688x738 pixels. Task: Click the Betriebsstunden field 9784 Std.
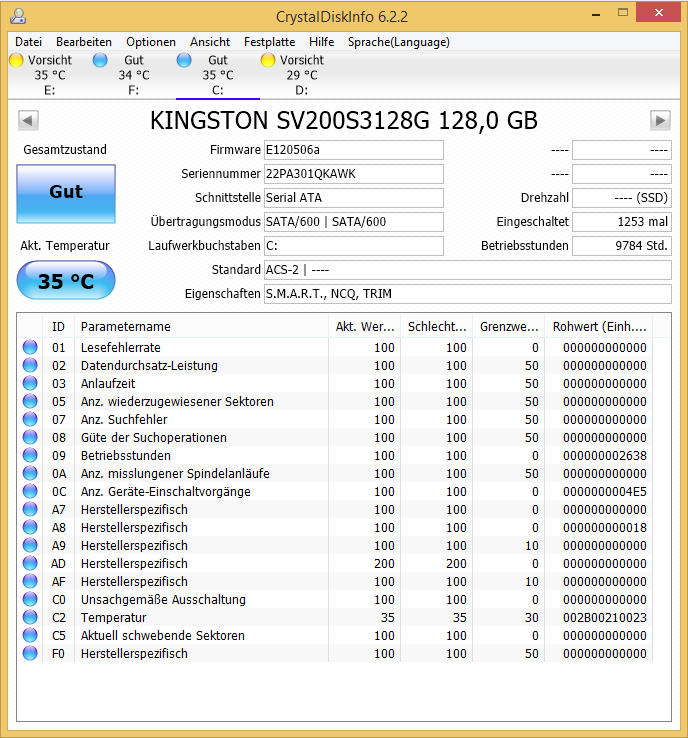point(622,246)
